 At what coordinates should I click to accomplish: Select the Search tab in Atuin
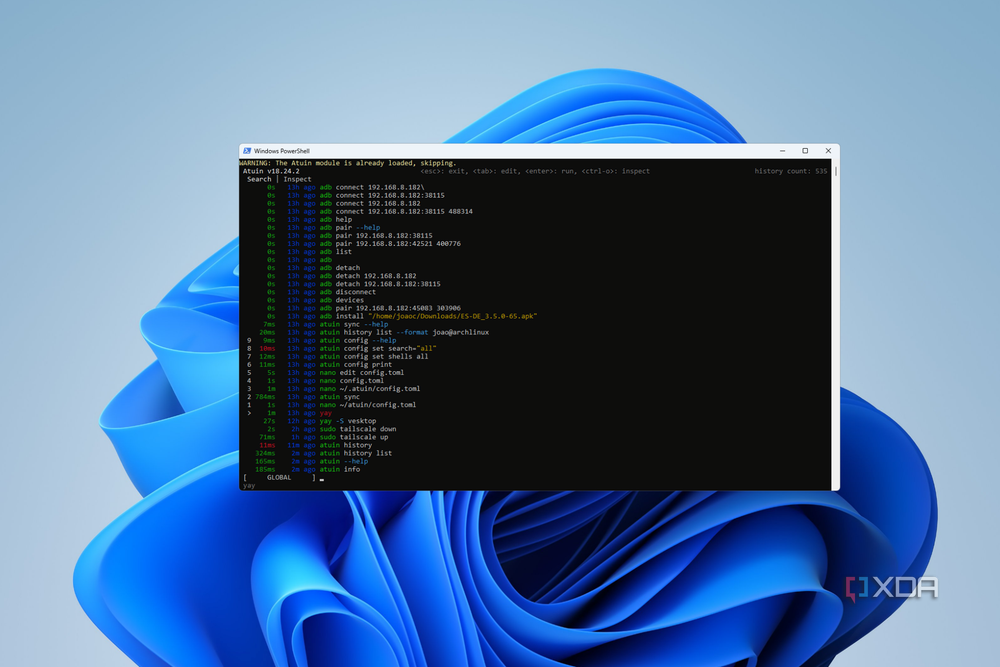[259, 179]
